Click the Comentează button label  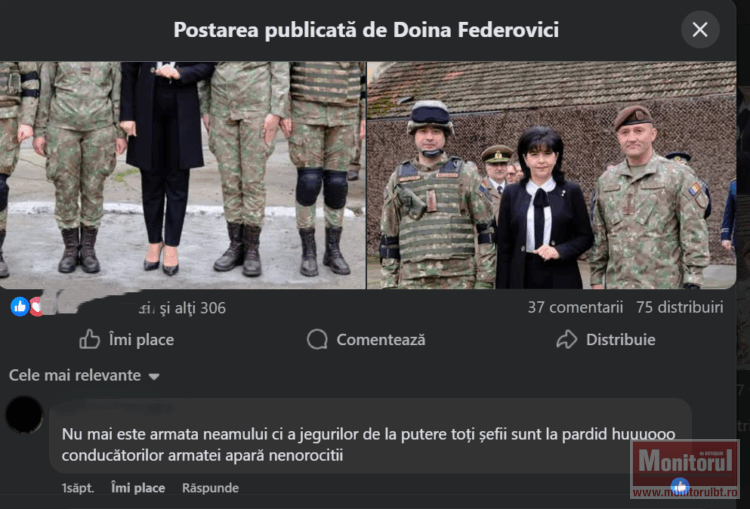tap(381, 340)
